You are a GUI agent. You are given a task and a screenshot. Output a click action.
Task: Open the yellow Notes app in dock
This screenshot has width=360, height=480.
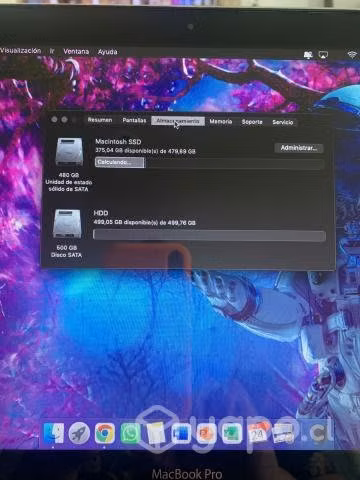pos(156,433)
